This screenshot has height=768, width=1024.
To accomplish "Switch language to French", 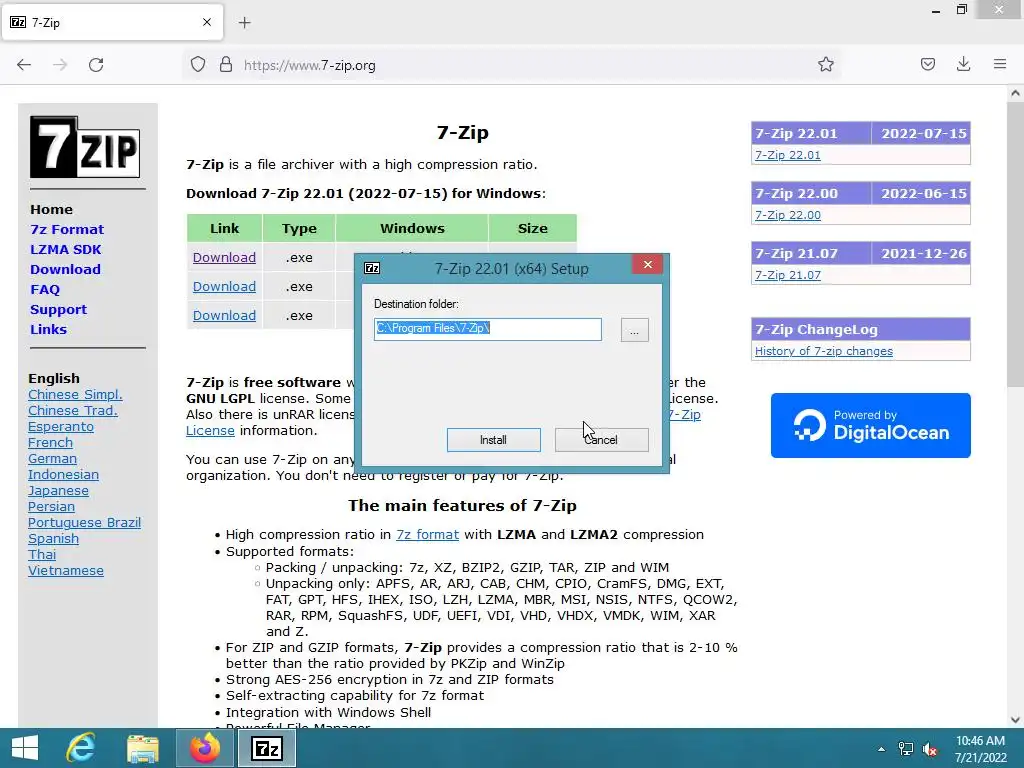I will point(50,443).
